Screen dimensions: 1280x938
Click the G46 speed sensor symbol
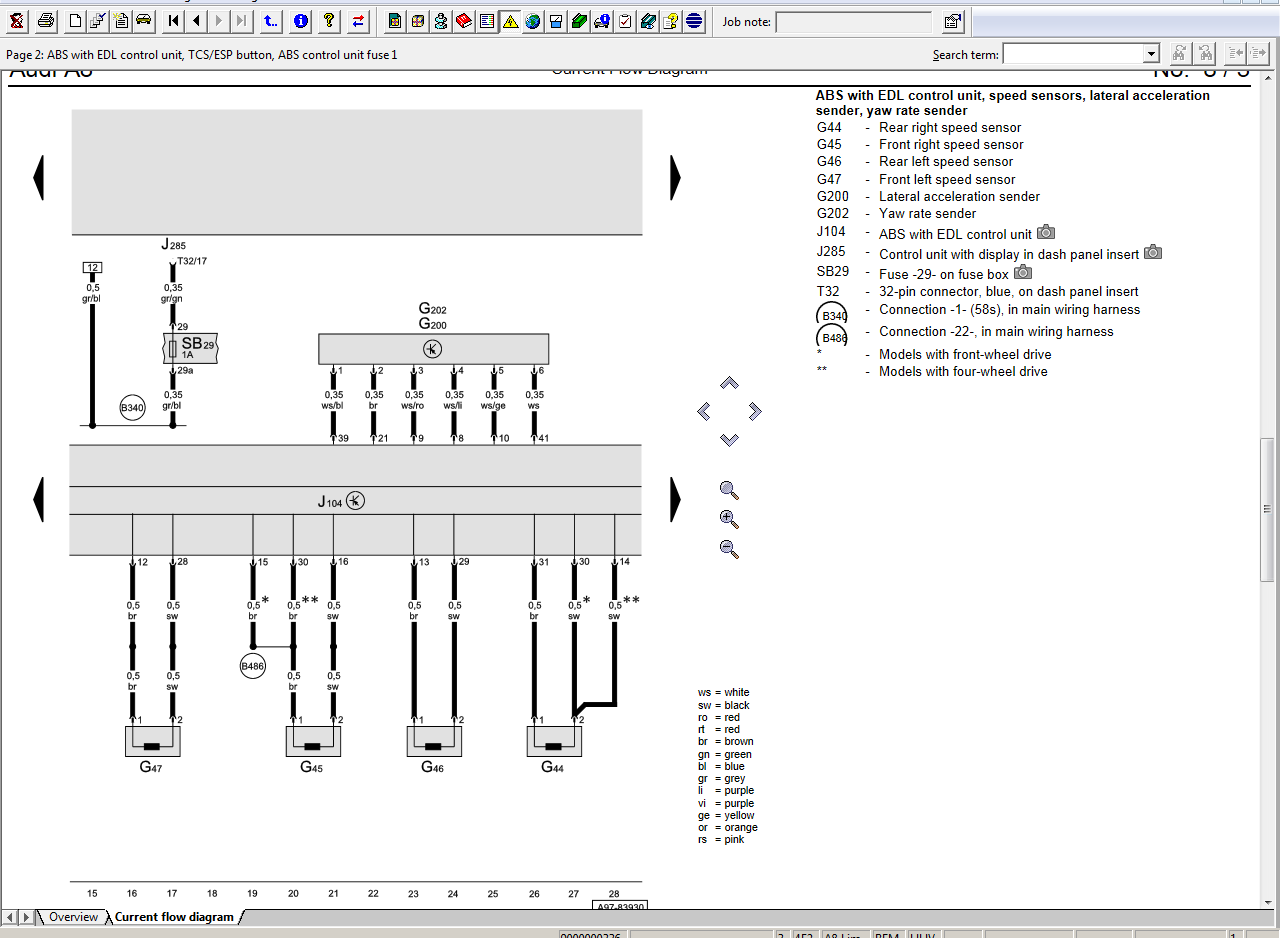(433, 741)
